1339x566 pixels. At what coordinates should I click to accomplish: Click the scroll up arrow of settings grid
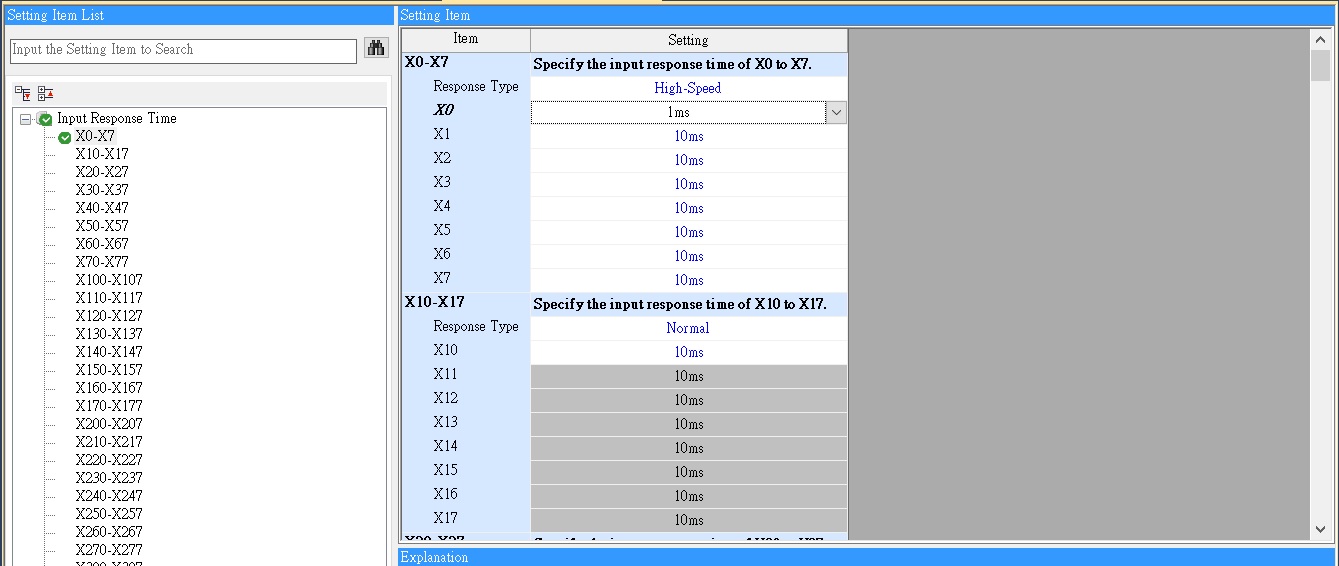(x=1321, y=39)
